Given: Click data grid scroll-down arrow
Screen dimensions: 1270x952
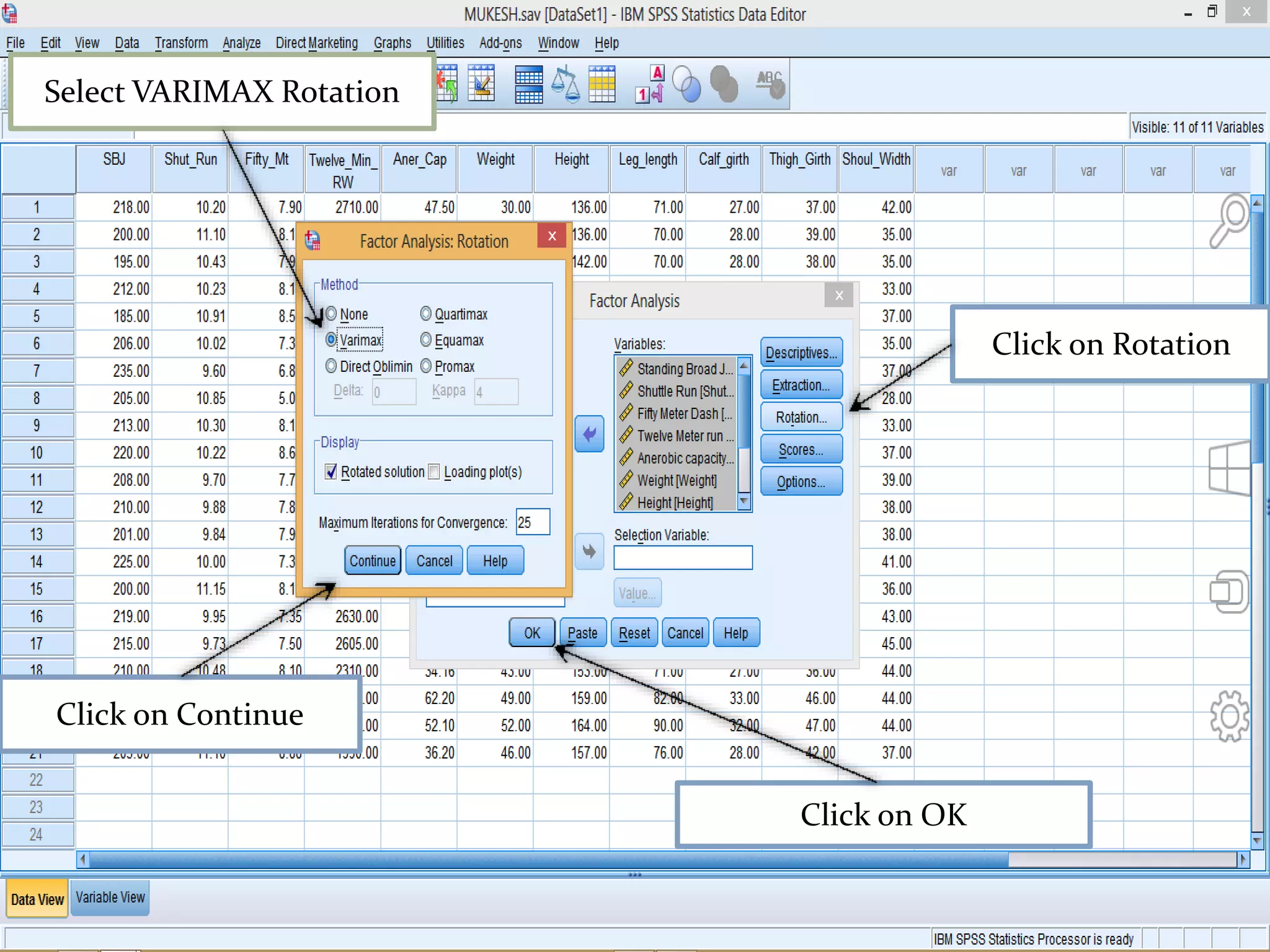Looking at the screenshot, I should pyautogui.click(x=1257, y=840).
